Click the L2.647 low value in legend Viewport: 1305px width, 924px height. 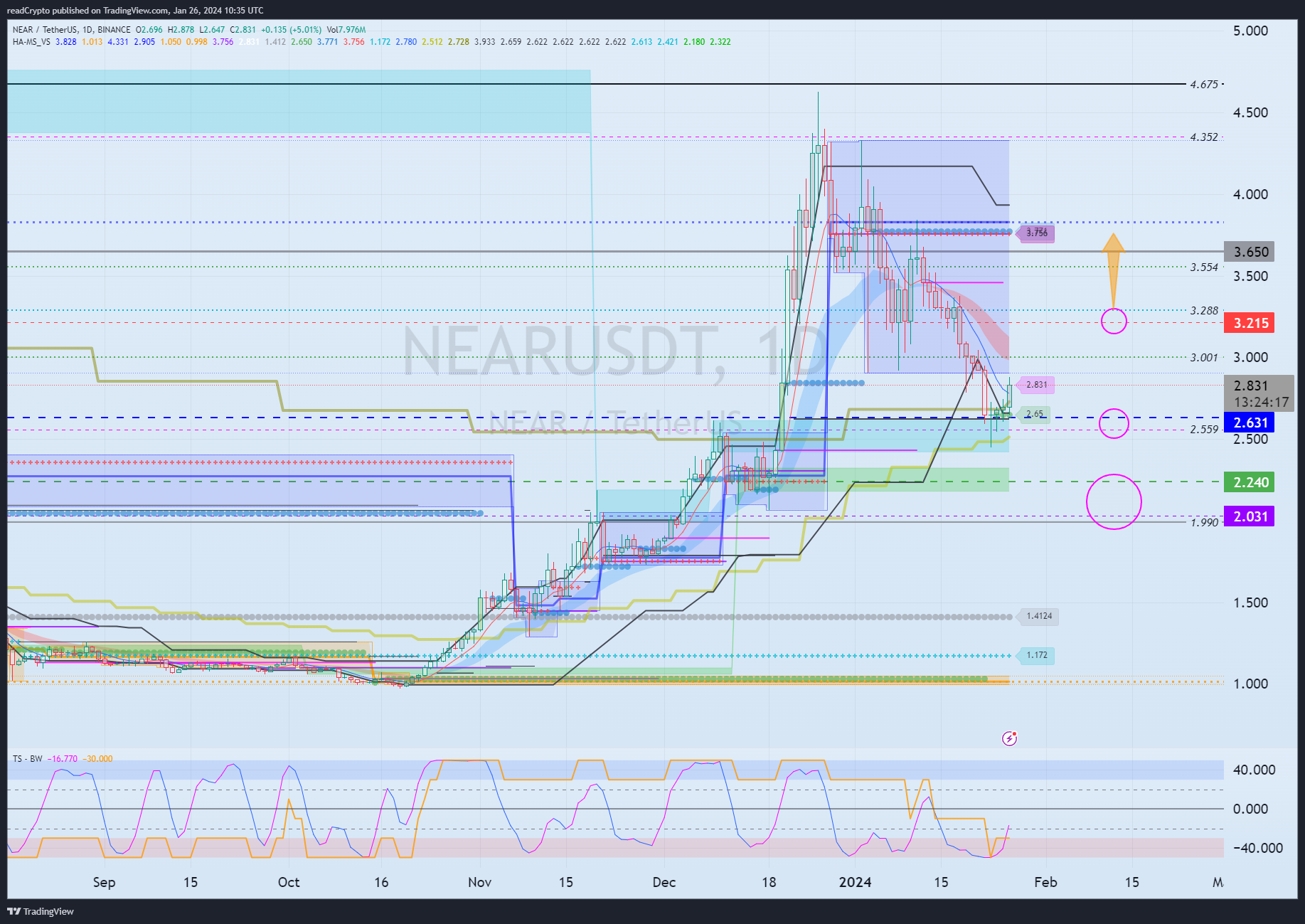pyautogui.click(x=212, y=30)
